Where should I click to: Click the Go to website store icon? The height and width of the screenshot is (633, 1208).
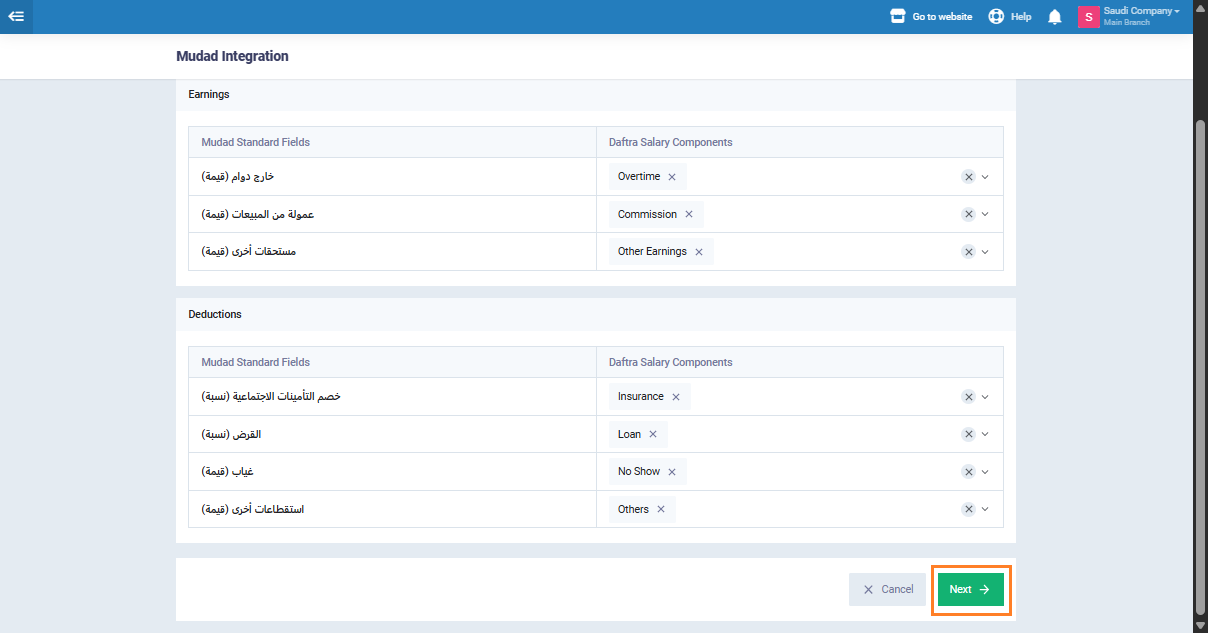(897, 17)
